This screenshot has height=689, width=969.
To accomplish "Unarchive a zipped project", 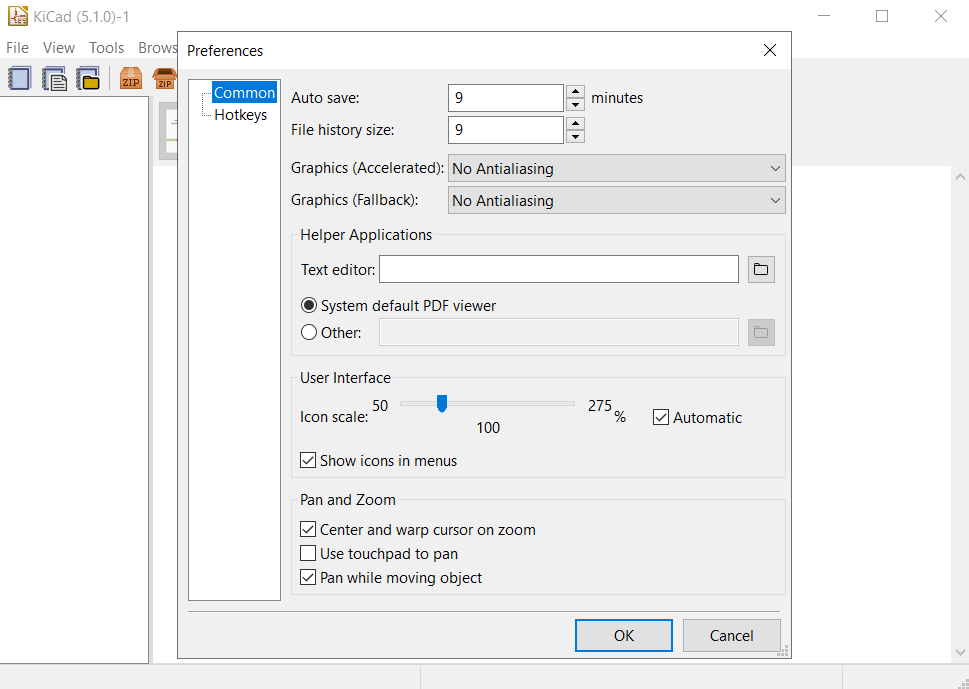I will pos(165,78).
